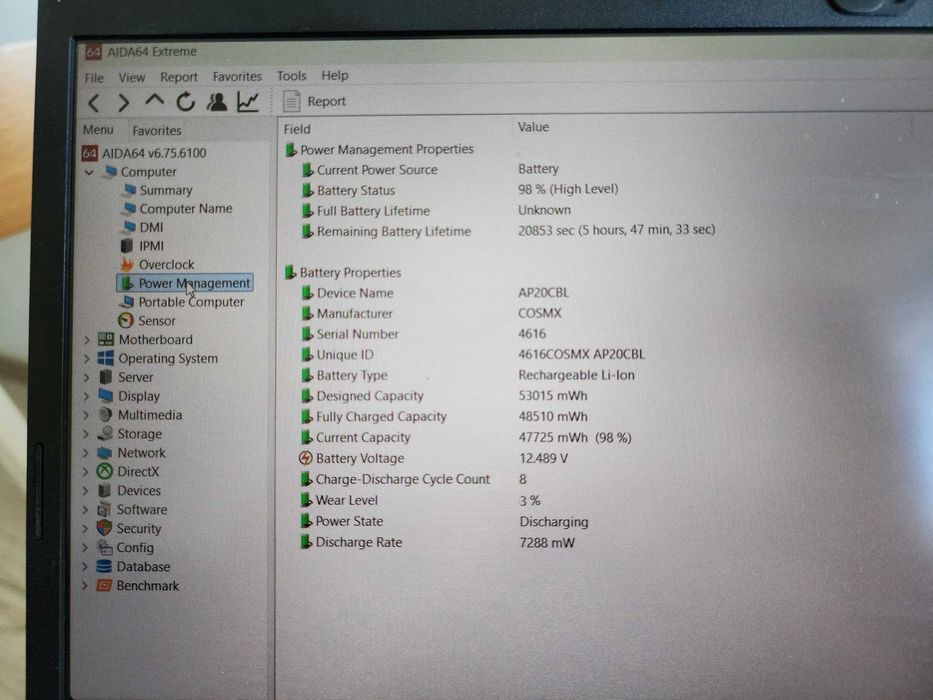This screenshot has height=700, width=933.
Task: Expand the Benchmark tree node
Action: click(84, 586)
